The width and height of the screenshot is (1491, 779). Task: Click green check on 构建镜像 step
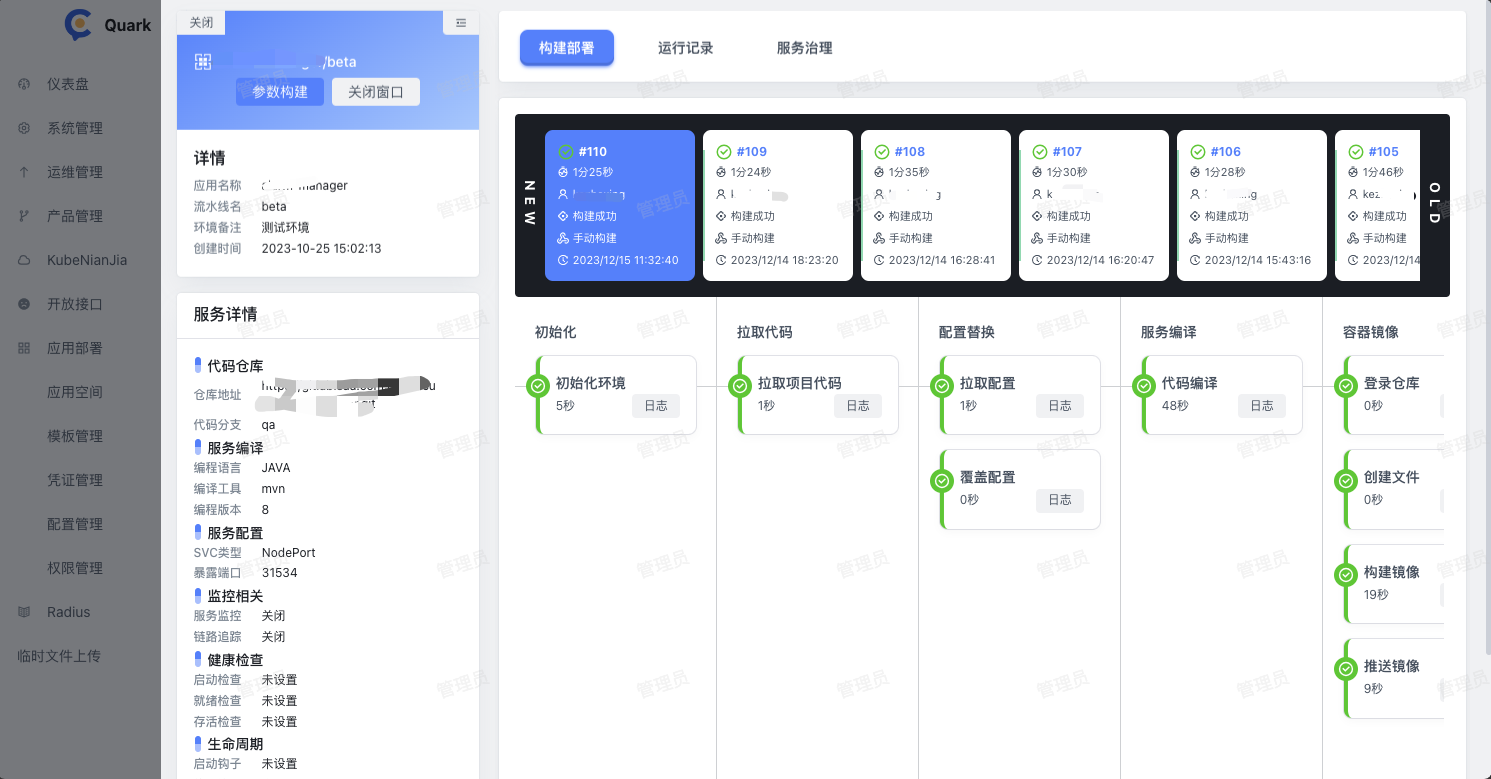point(1346,575)
